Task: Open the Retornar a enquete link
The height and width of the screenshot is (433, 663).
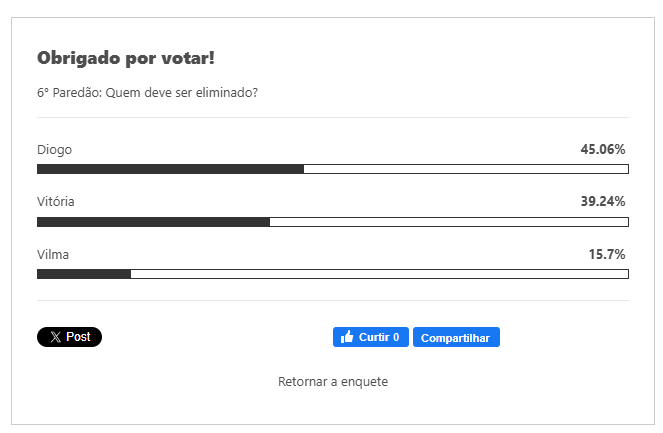Action: click(x=332, y=382)
